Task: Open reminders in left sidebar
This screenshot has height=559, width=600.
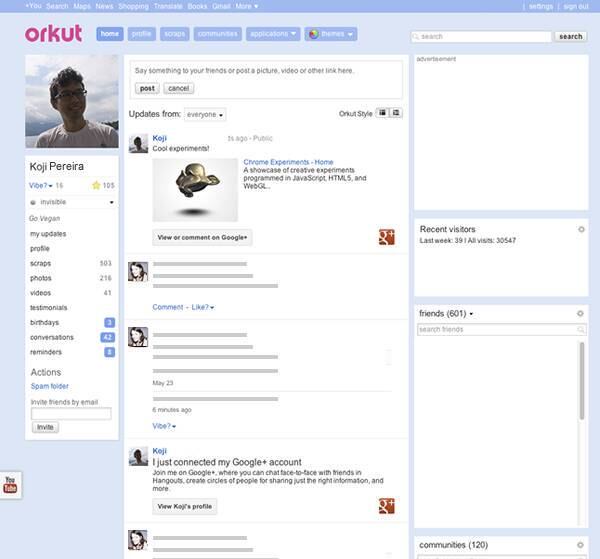Action: click(x=46, y=352)
